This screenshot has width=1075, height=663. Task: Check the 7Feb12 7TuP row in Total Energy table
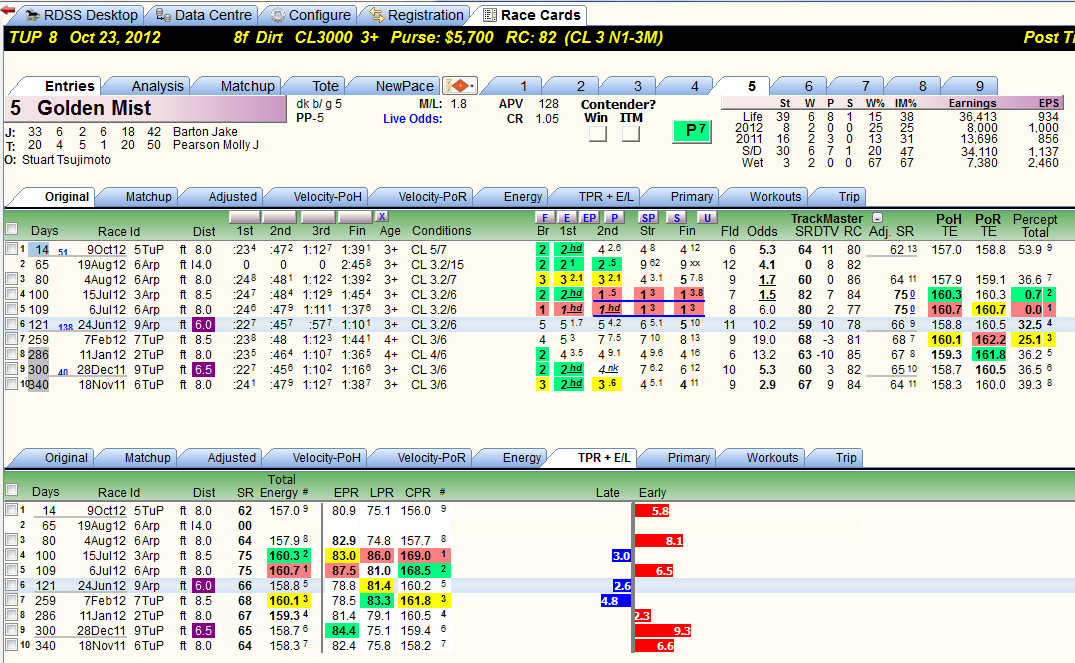click(12, 600)
